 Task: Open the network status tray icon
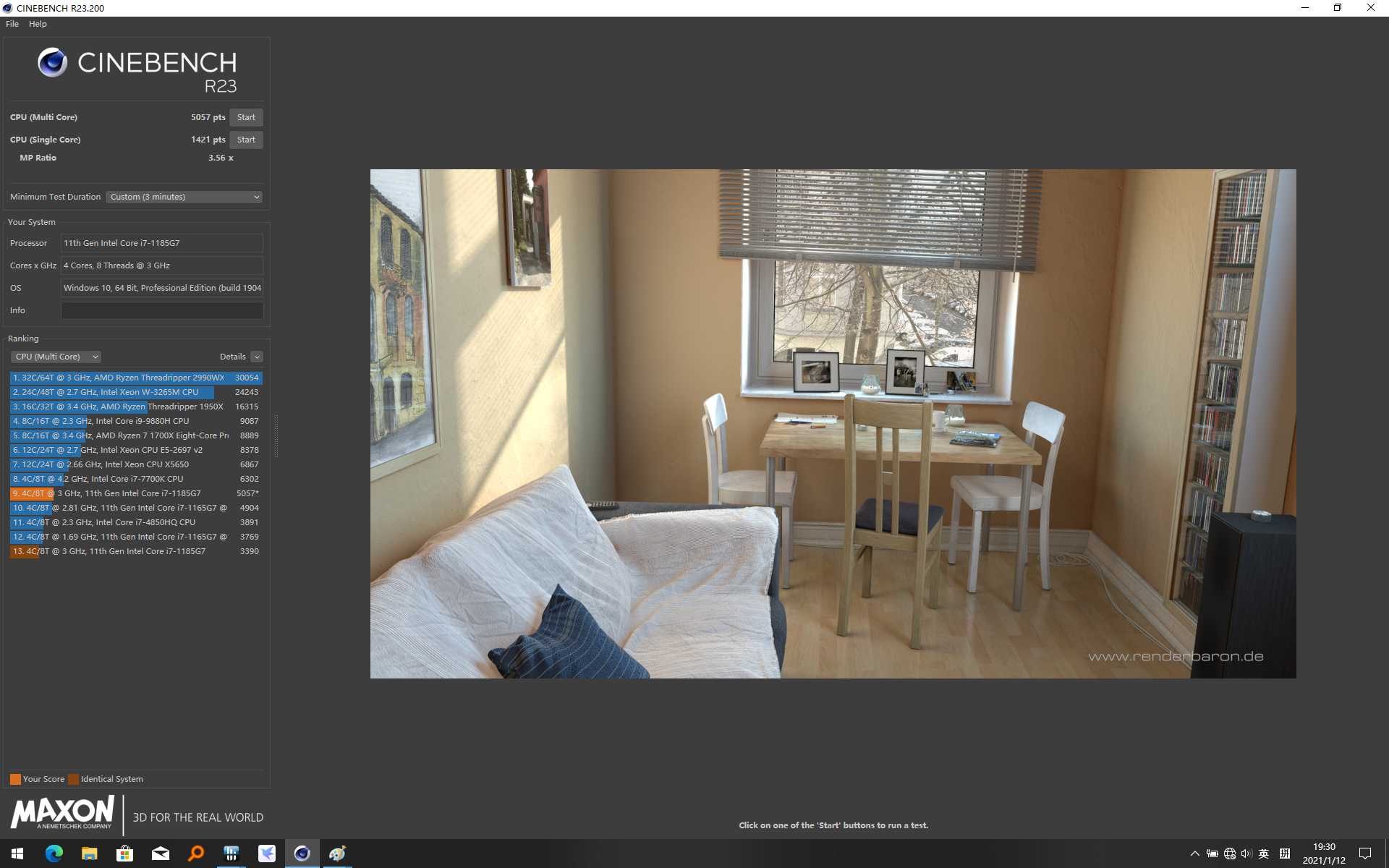[1229, 854]
